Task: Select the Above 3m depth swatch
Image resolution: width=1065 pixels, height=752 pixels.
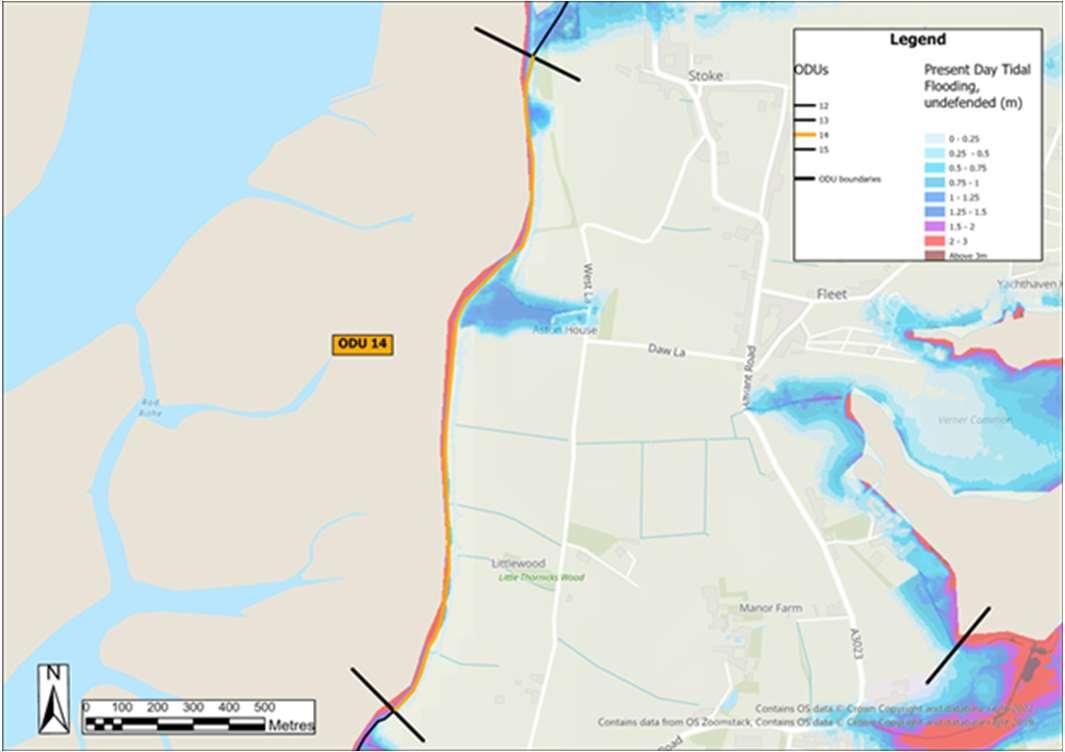Action: [934, 255]
